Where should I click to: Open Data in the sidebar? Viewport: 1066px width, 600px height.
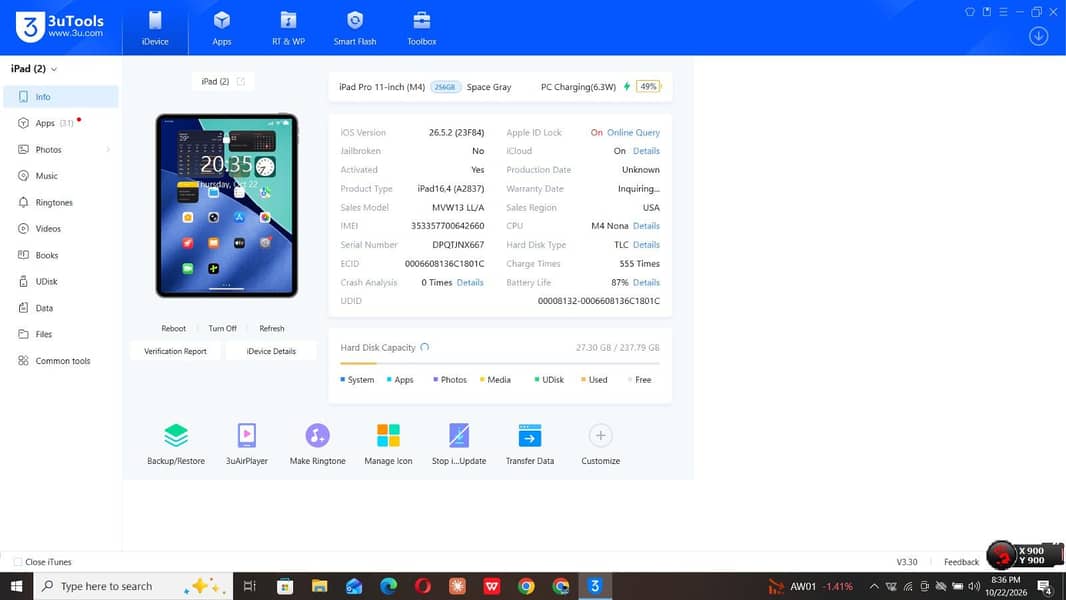click(61, 308)
